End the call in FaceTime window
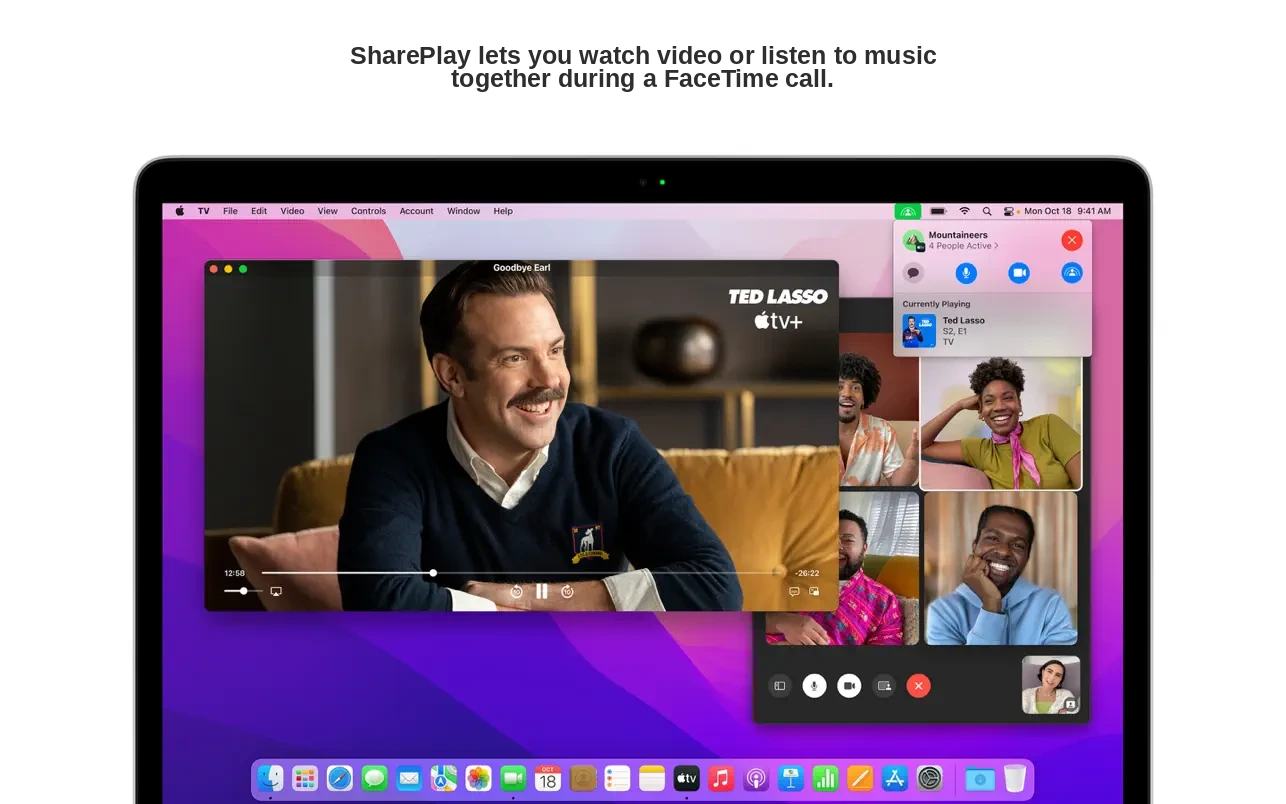This screenshot has height=804, width=1286. (918, 686)
